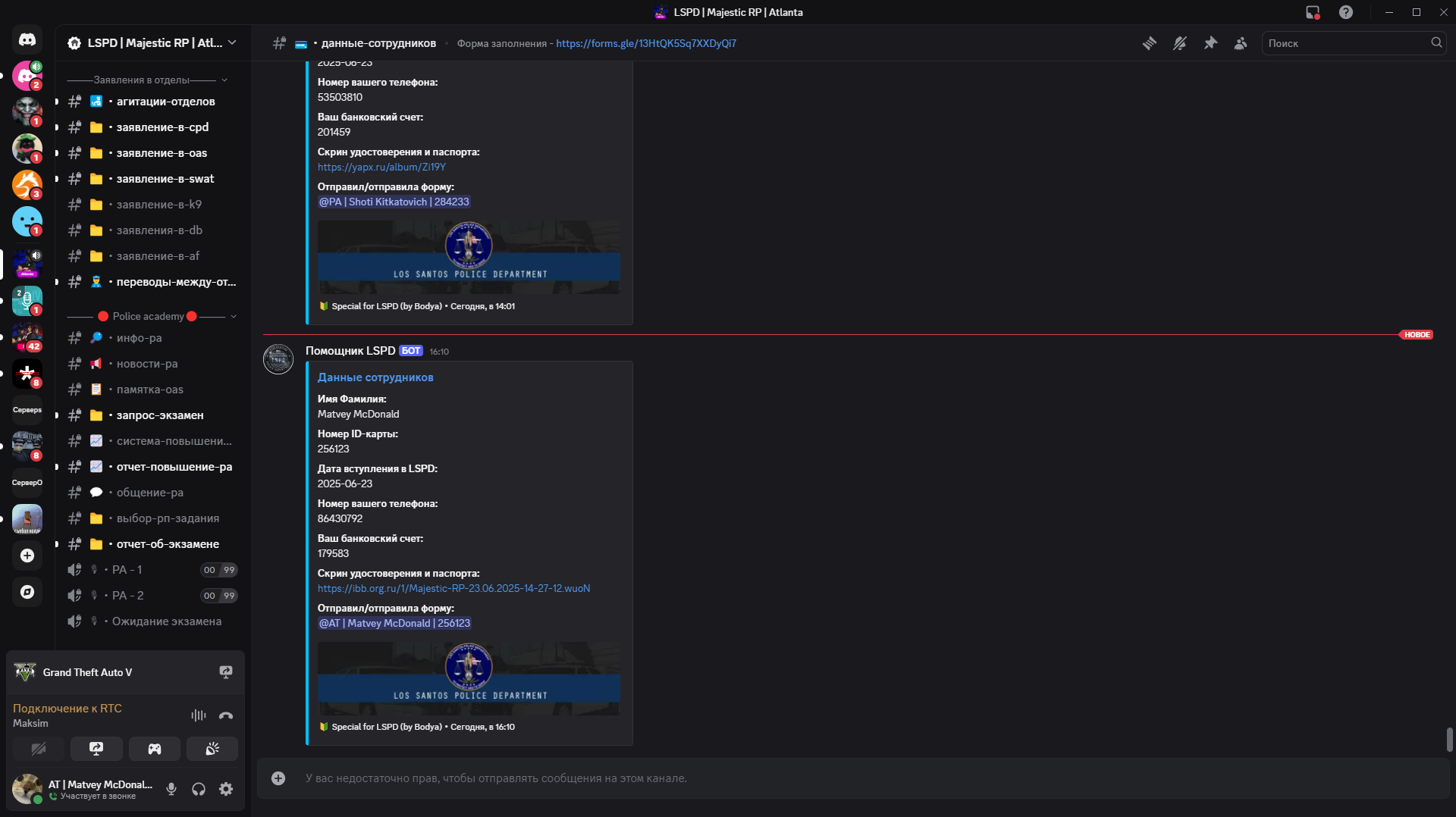The height and width of the screenshot is (817, 1456).
Task: Open the soundboard button
Action: 212,749
